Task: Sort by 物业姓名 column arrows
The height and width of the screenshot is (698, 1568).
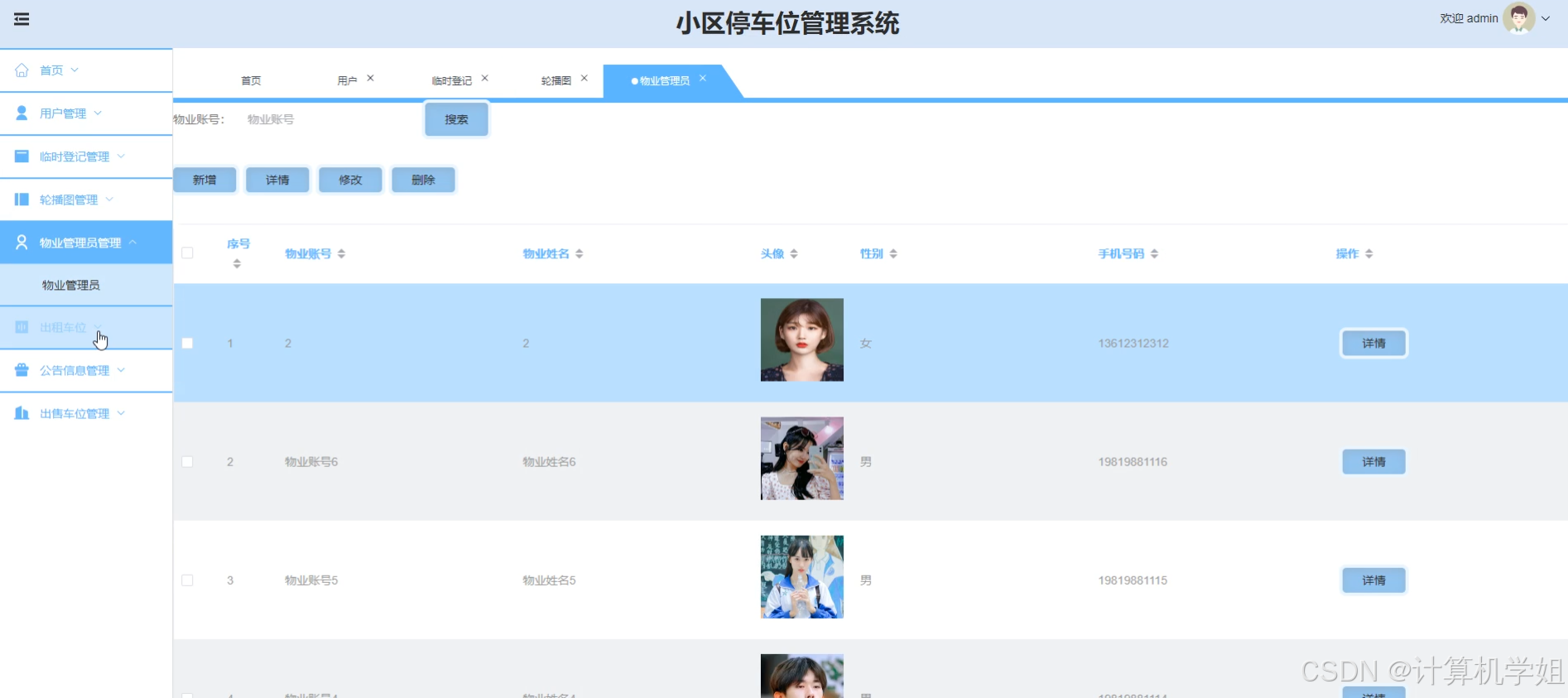Action: pyautogui.click(x=580, y=253)
